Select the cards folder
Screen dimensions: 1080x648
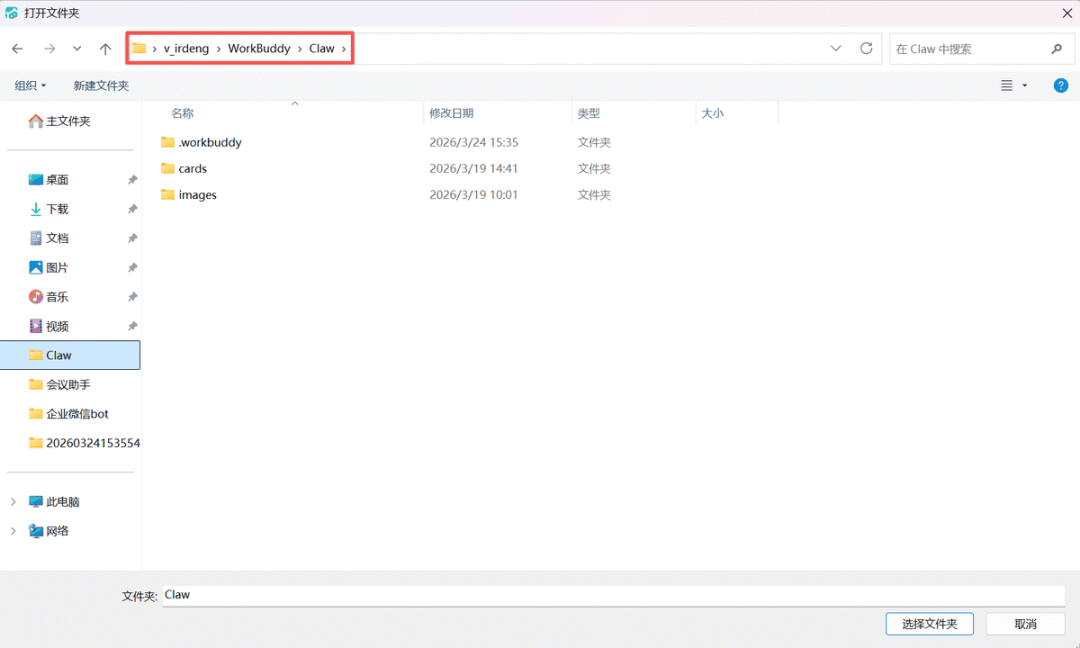point(193,169)
